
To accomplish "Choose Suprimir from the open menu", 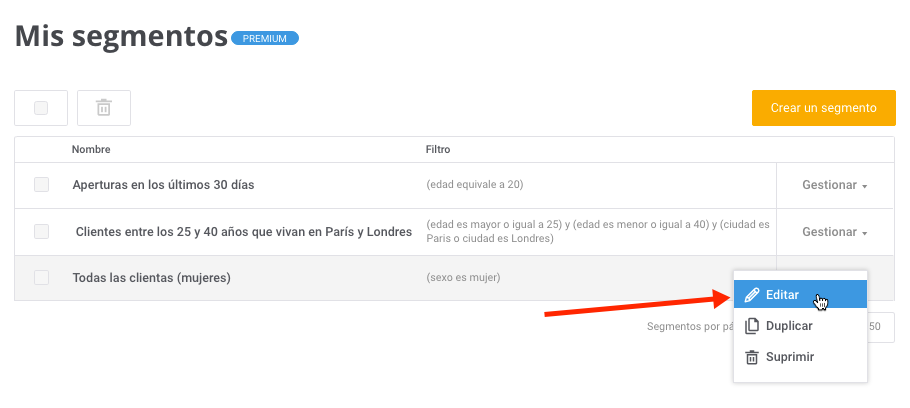I will pos(800,357).
